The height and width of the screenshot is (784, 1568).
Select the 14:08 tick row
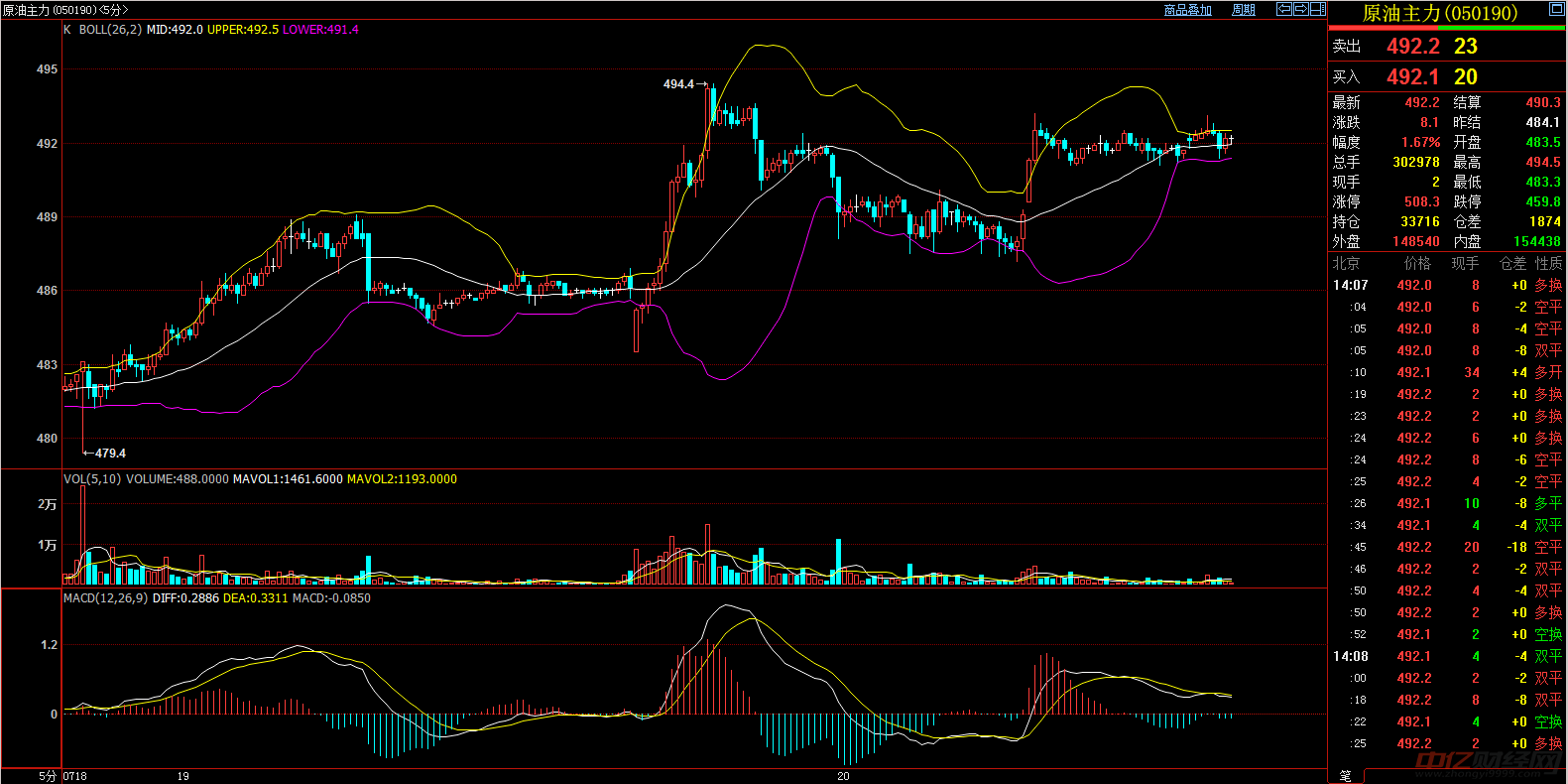1447,656
